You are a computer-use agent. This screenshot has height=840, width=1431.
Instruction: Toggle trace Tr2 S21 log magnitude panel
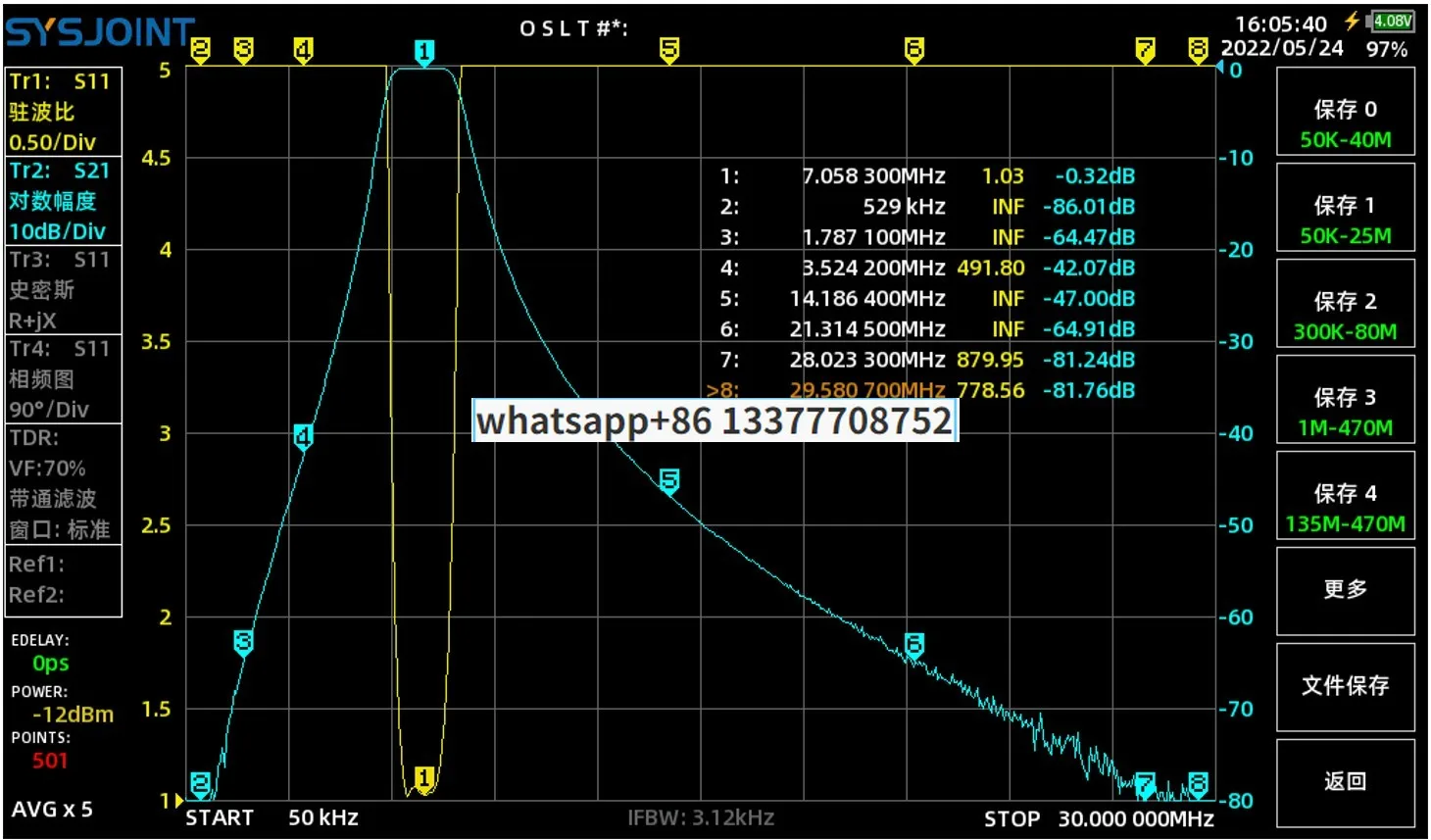click(x=64, y=200)
